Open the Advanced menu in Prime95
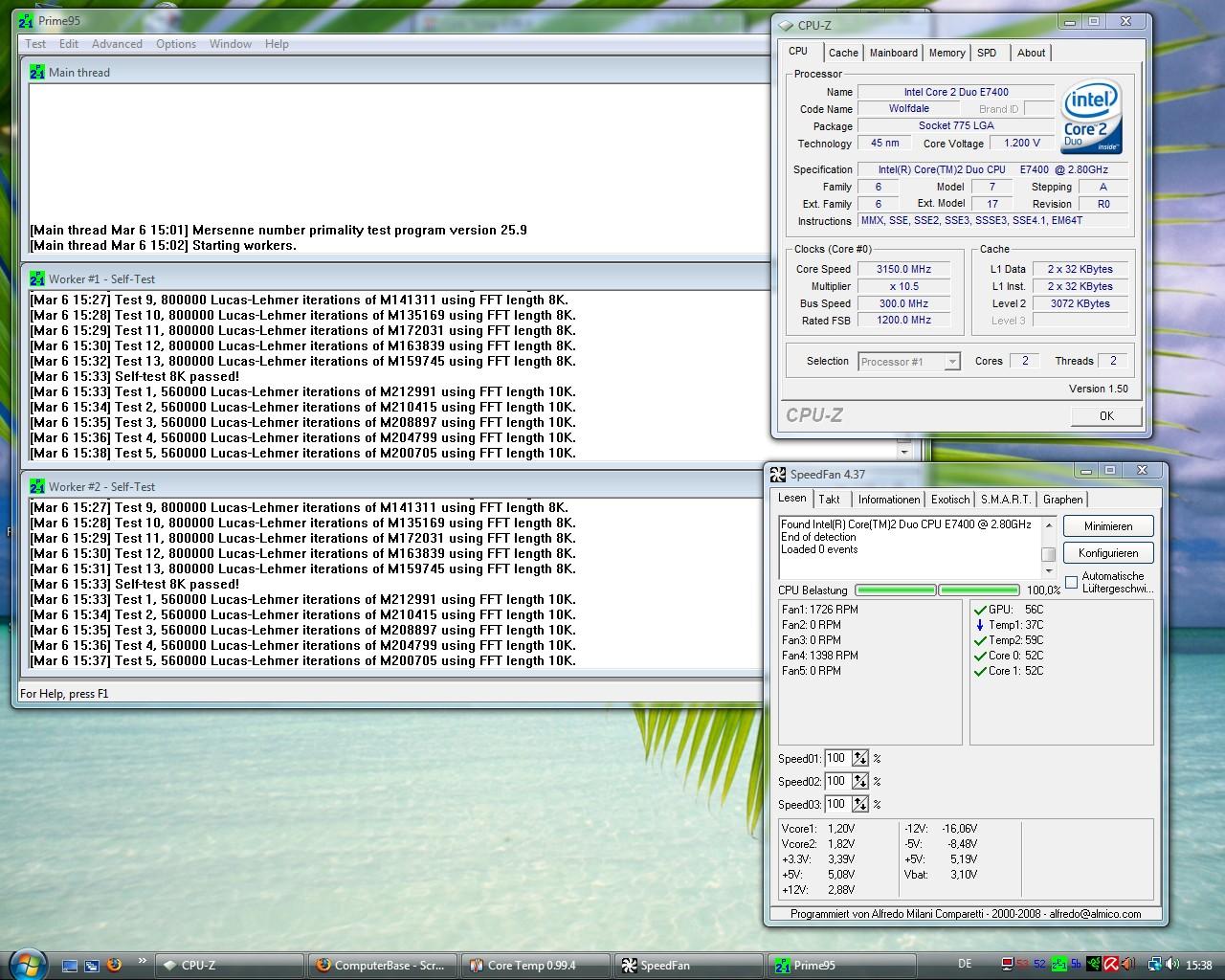1225x980 pixels. (x=117, y=44)
